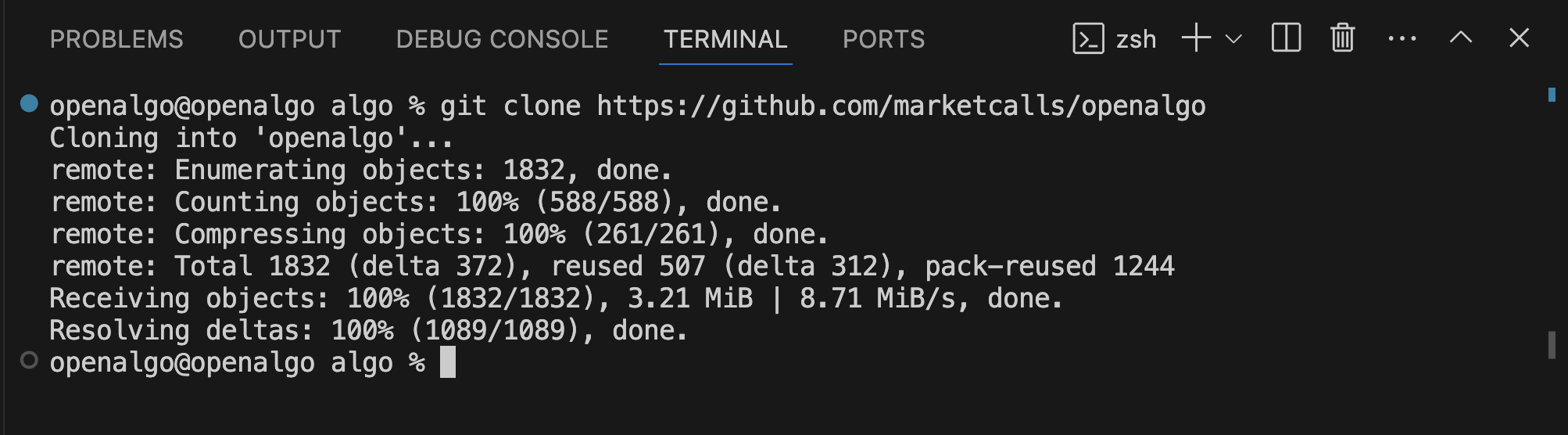This screenshot has height=435, width=1568.
Task: Create a new terminal with plus icon
Action: (x=1196, y=38)
